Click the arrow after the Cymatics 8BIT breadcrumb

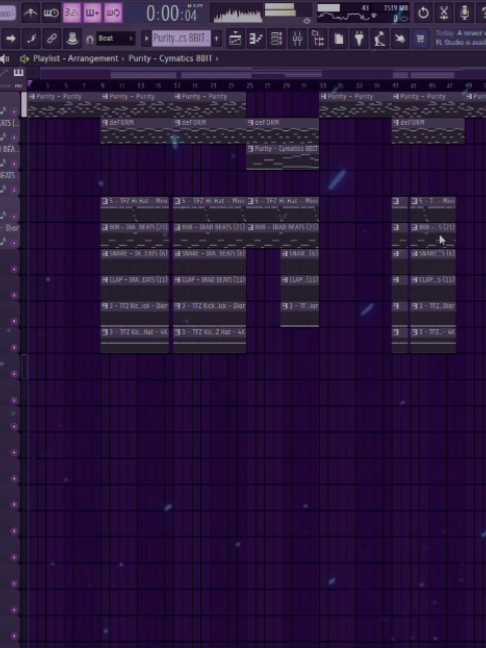tap(217, 59)
